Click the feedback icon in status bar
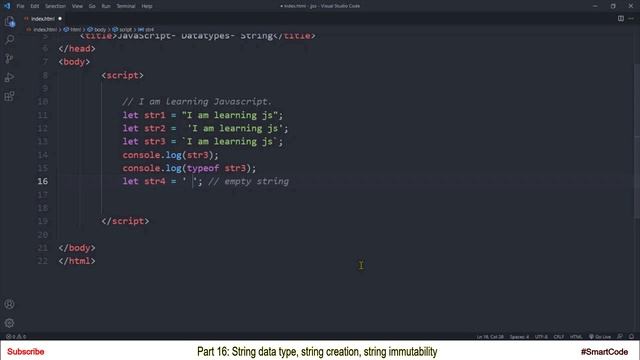This screenshot has width=640, height=360. coord(620,337)
